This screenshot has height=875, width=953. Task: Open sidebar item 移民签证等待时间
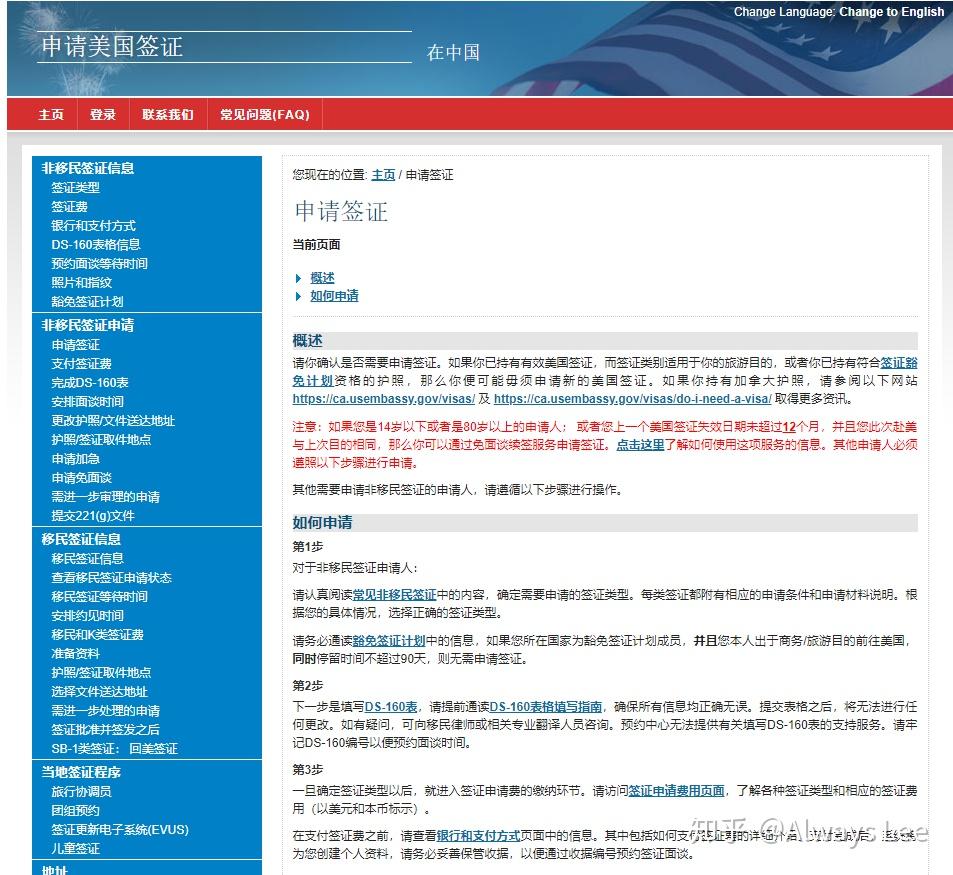click(100, 597)
